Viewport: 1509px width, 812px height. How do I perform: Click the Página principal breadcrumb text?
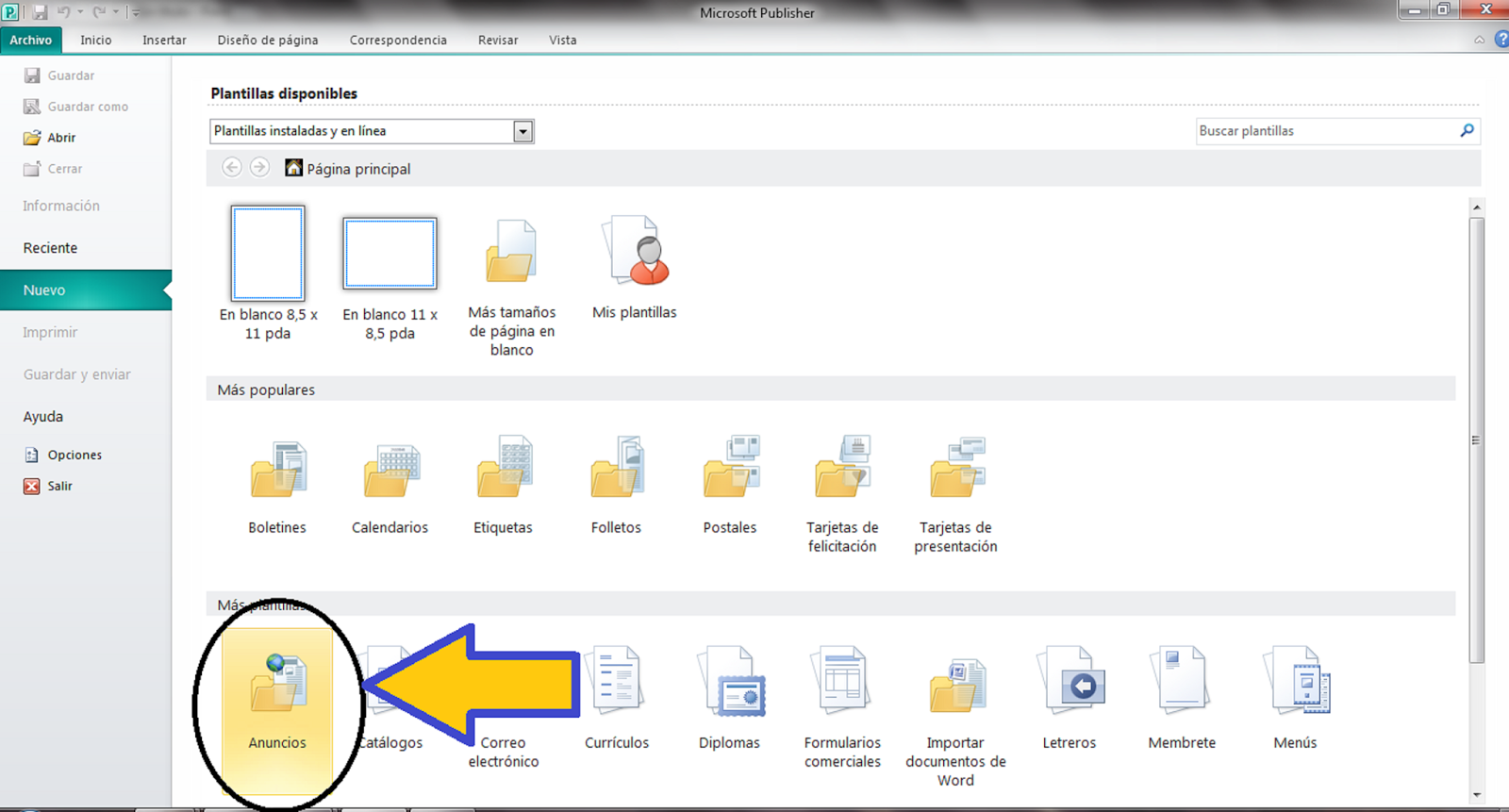tap(358, 169)
